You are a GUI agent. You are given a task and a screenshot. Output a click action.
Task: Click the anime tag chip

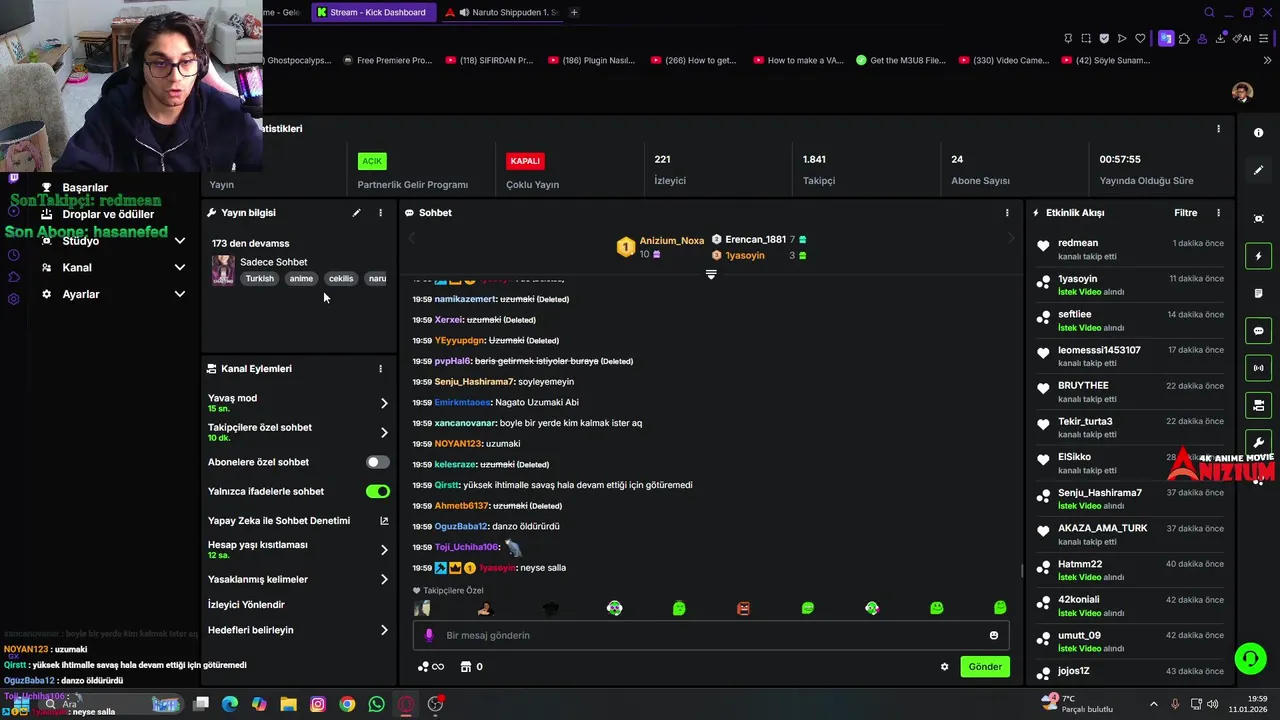pyautogui.click(x=301, y=279)
